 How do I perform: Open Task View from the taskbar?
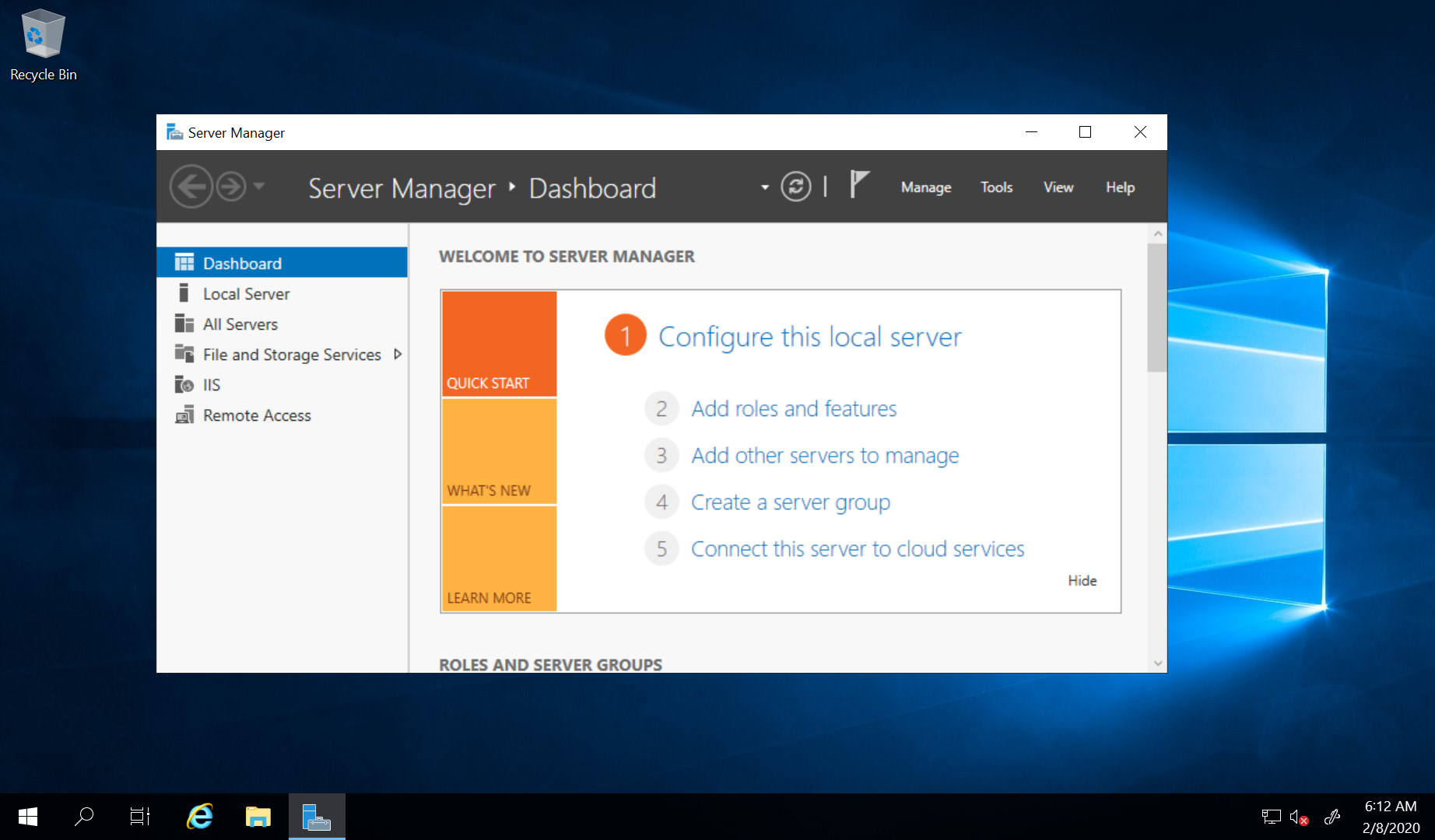tap(140, 816)
